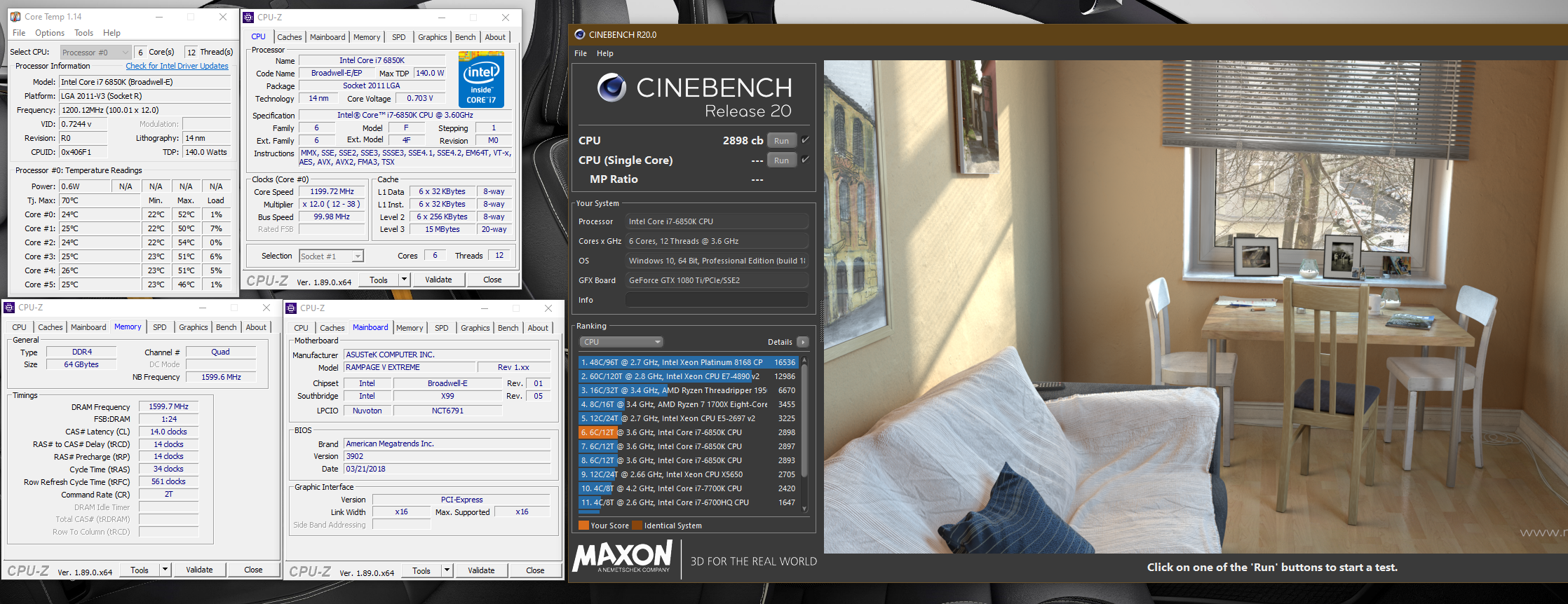Switch to Bench tab in top CPU-Z
This screenshot has height=604, width=1568.
466,37
